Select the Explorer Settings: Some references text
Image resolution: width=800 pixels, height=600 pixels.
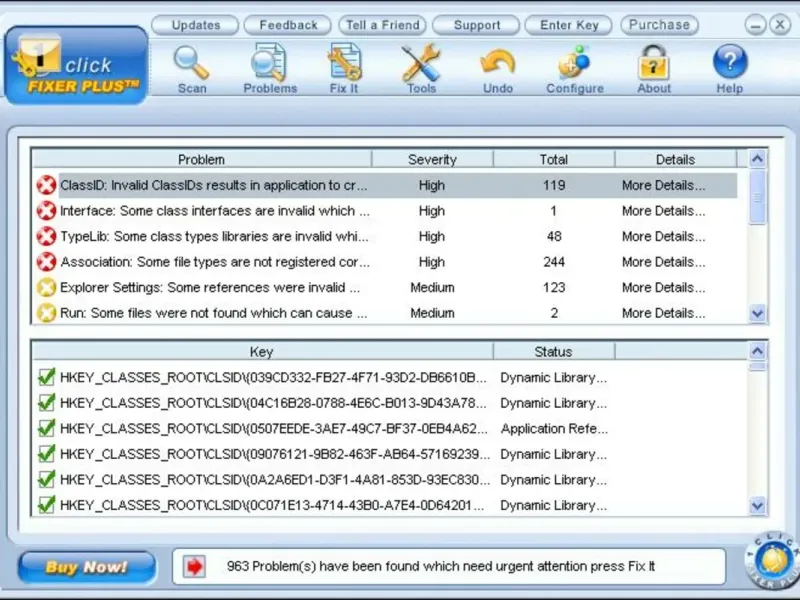pos(210,287)
